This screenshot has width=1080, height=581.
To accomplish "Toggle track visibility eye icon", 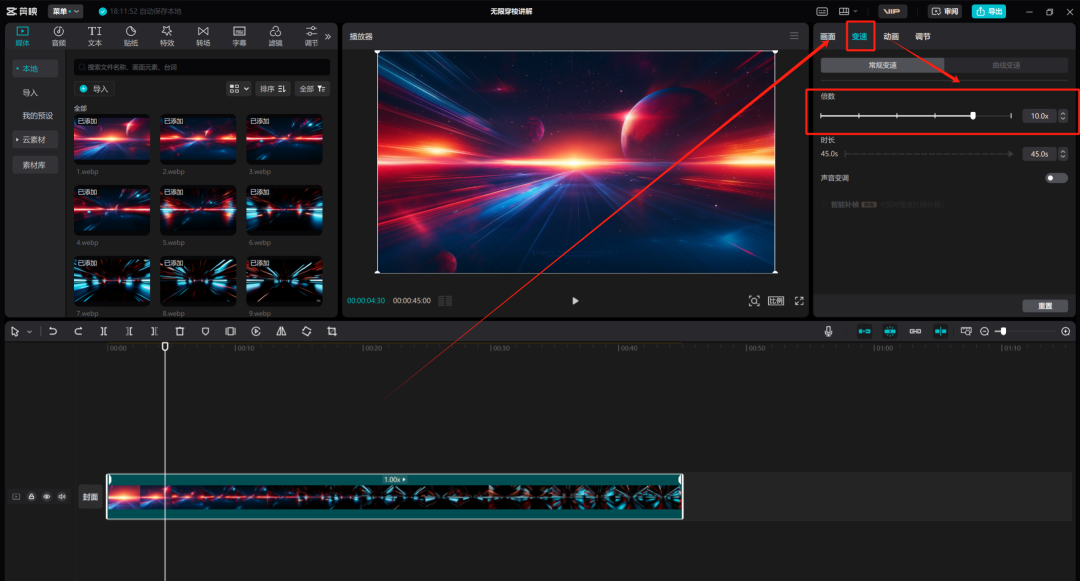I will point(46,496).
